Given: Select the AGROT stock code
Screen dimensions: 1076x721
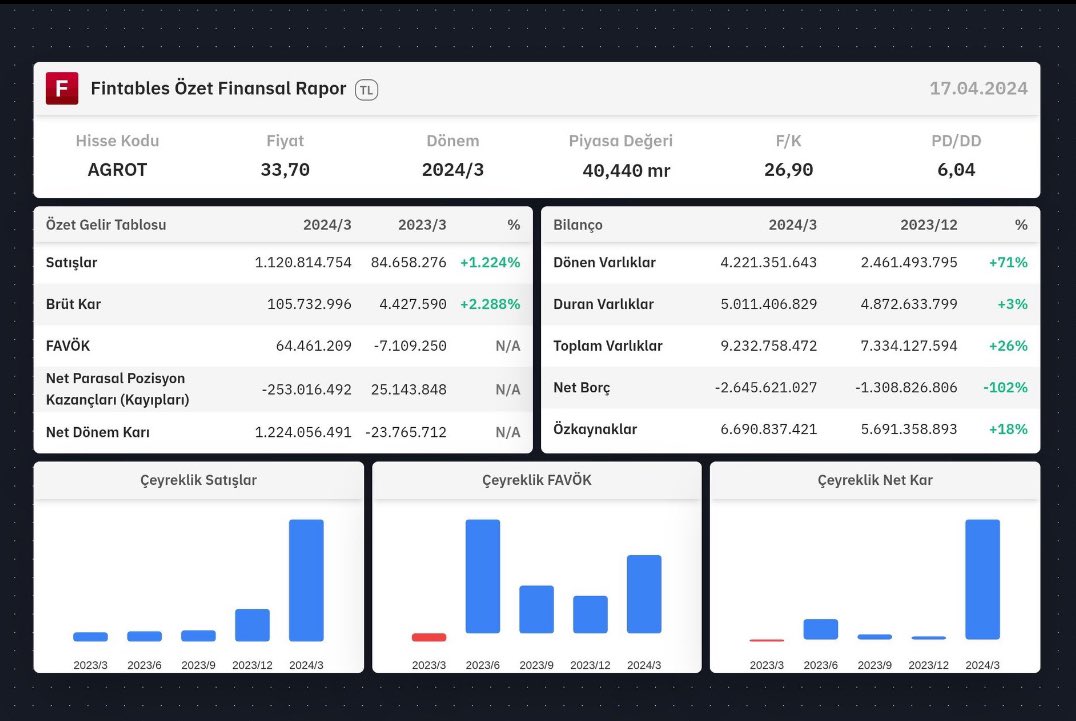Looking at the screenshot, I should pos(117,169).
